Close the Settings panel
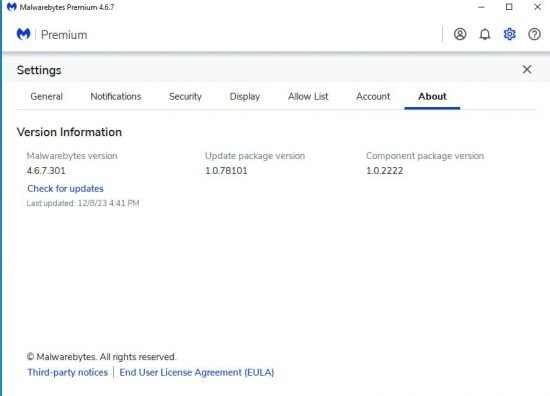 tap(527, 69)
